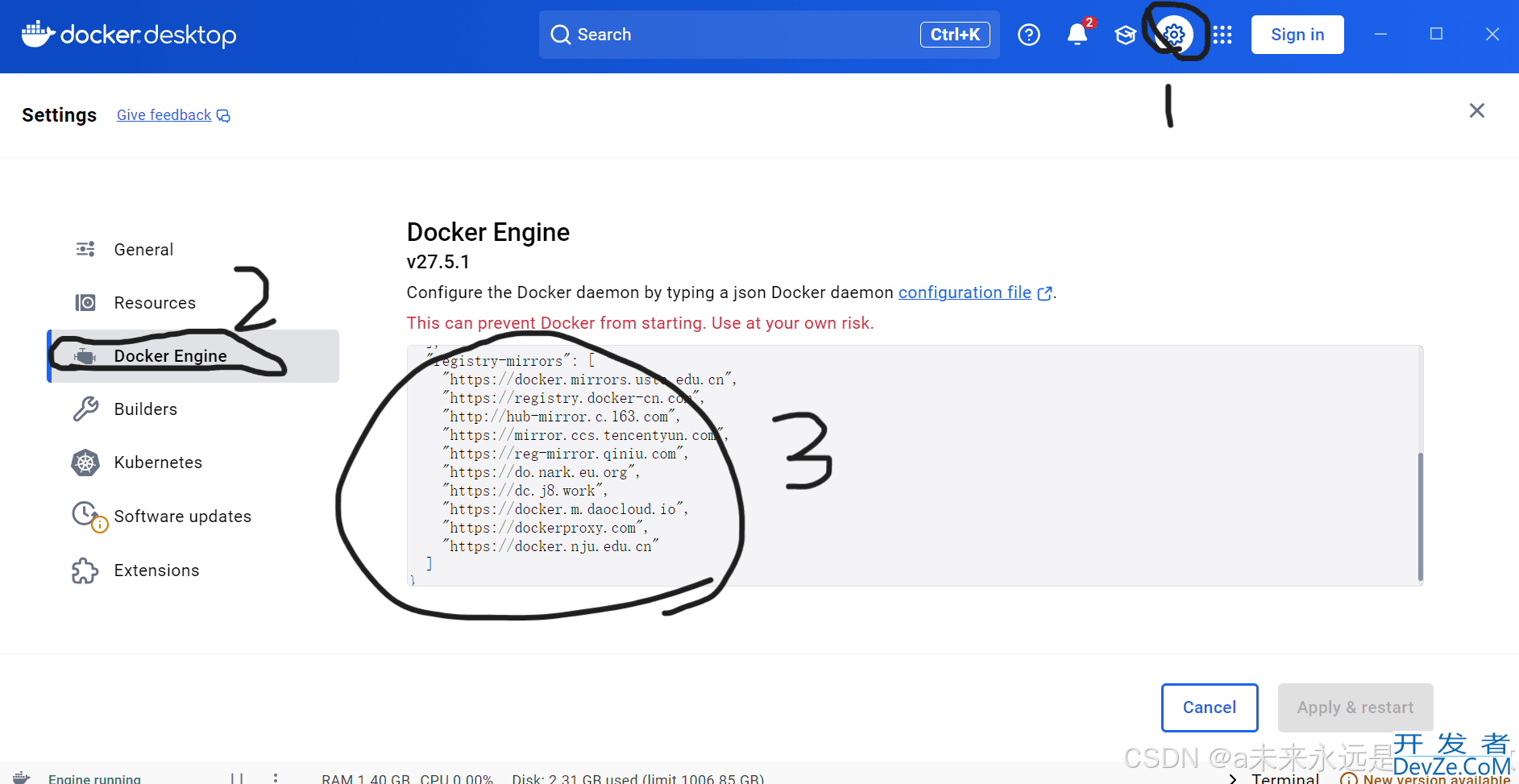Click the docker.mirrors.ustc.edu.cn mirror line
1519x784 pixels.
(x=589, y=380)
